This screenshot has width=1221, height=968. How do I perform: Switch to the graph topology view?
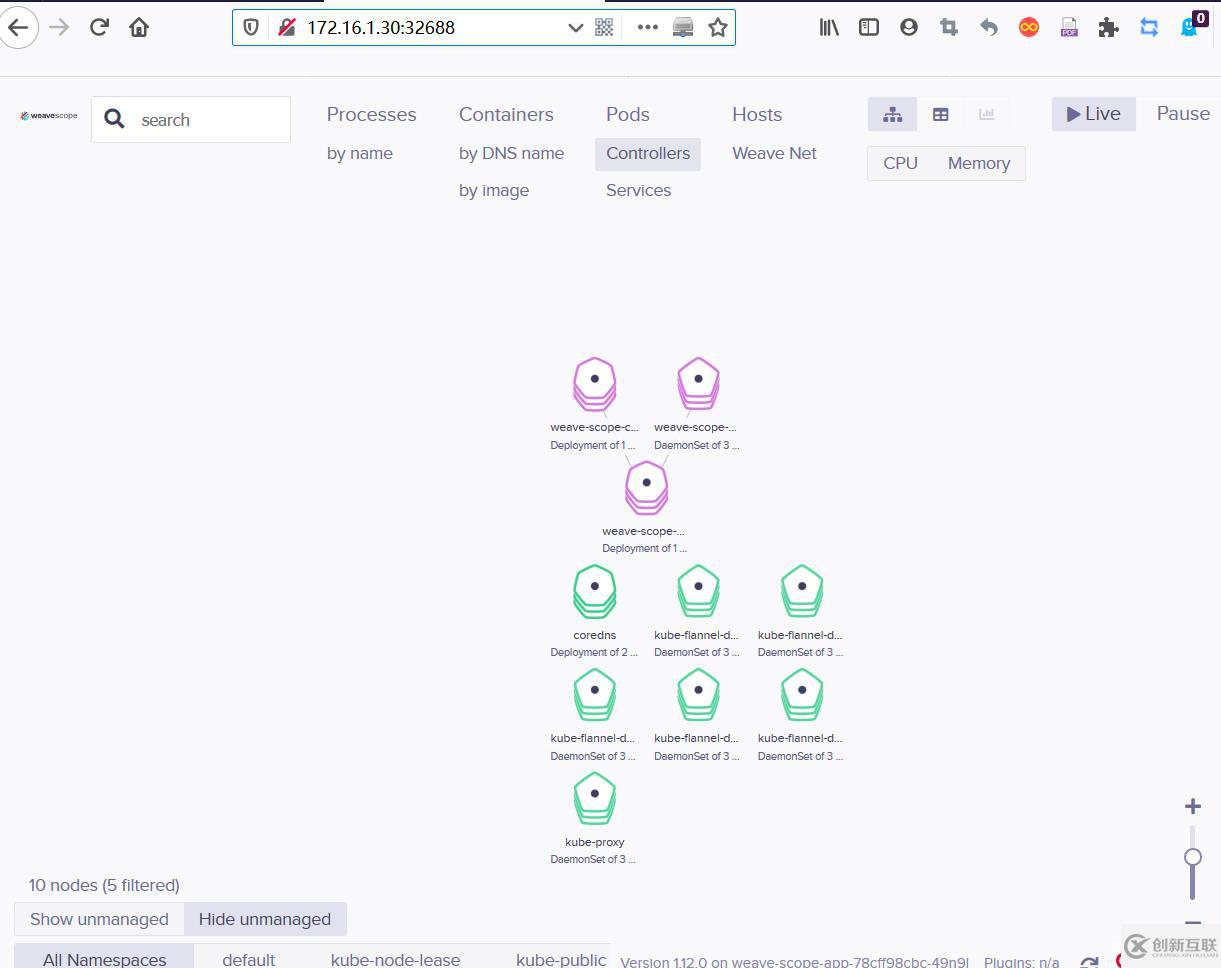(x=891, y=113)
